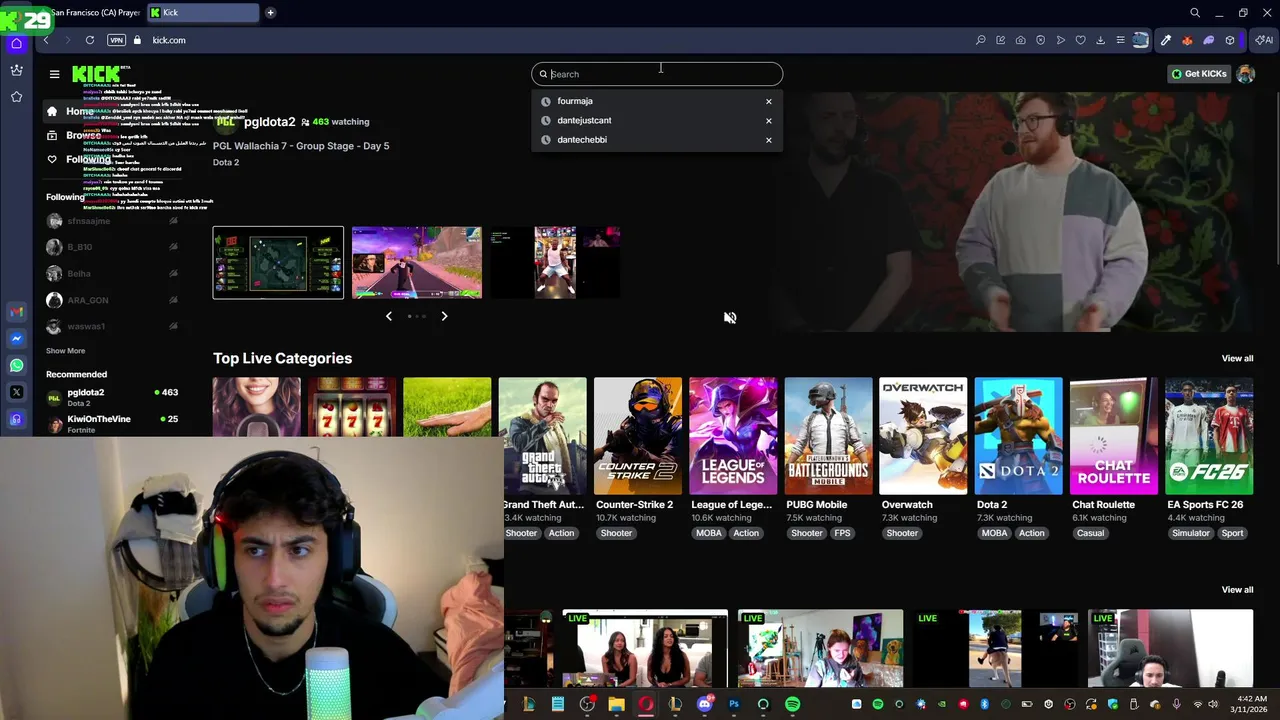
Task: Open Messenger in the browser sidebar
Action: pos(16,339)
